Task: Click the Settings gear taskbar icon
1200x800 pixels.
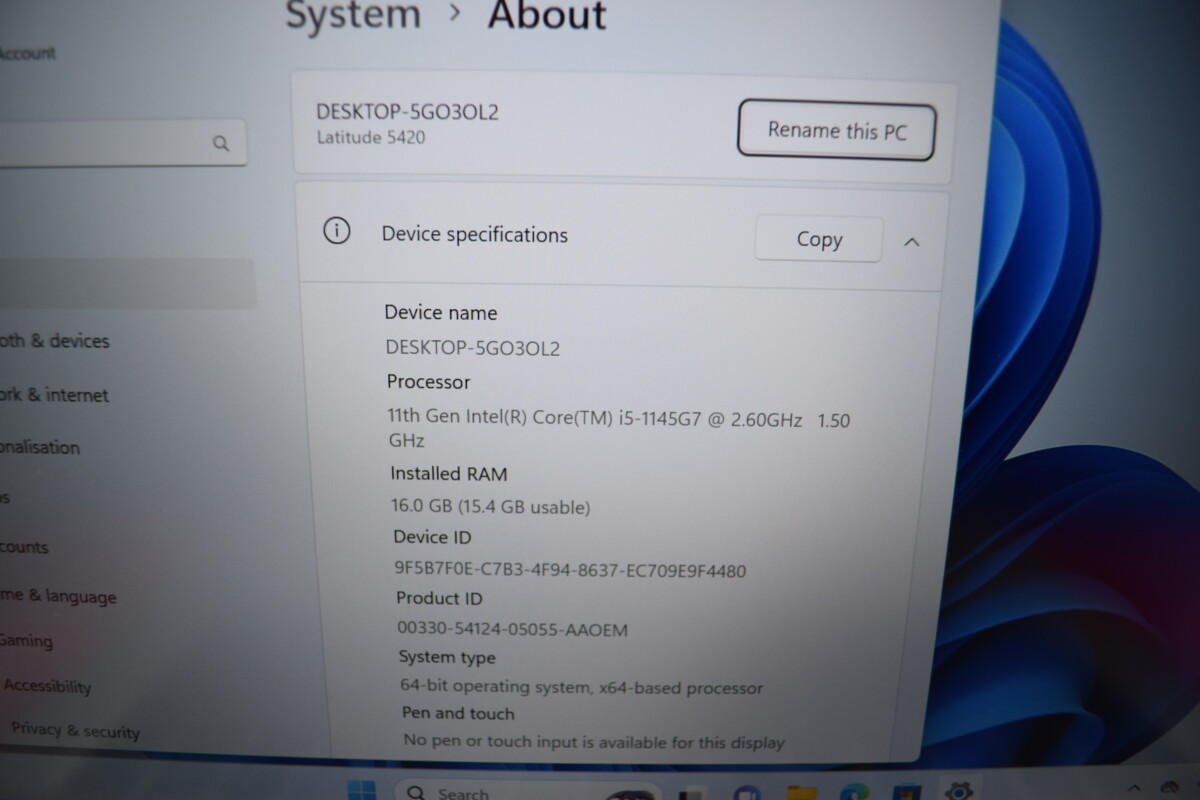Action: tap(959, 791)
